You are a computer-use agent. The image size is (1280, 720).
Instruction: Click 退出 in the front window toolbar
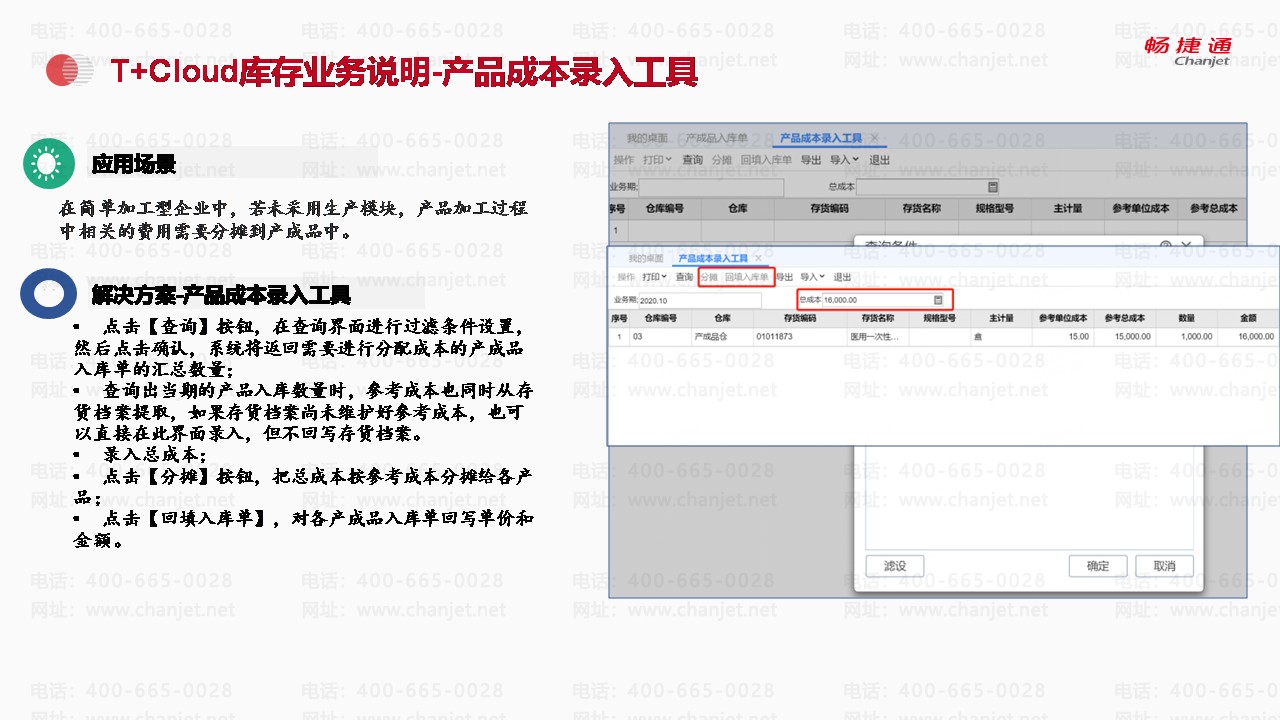(842, 277)
